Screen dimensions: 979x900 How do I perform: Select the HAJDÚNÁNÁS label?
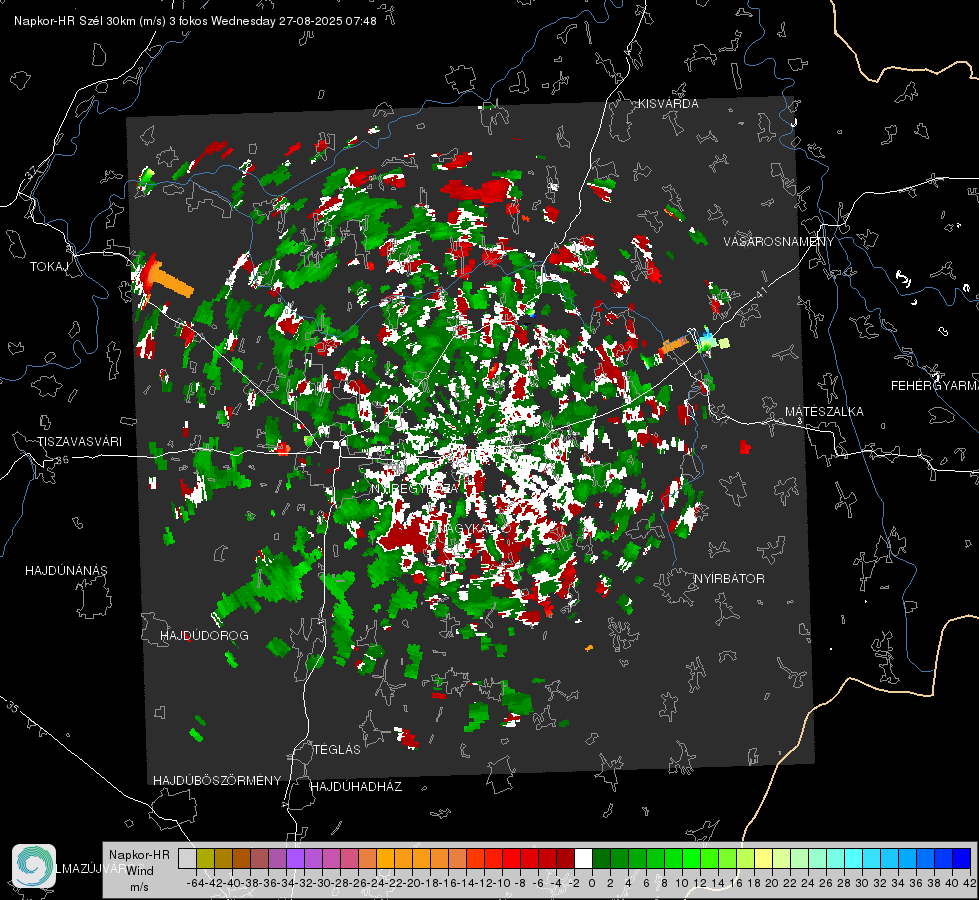(x=66, y=570)
